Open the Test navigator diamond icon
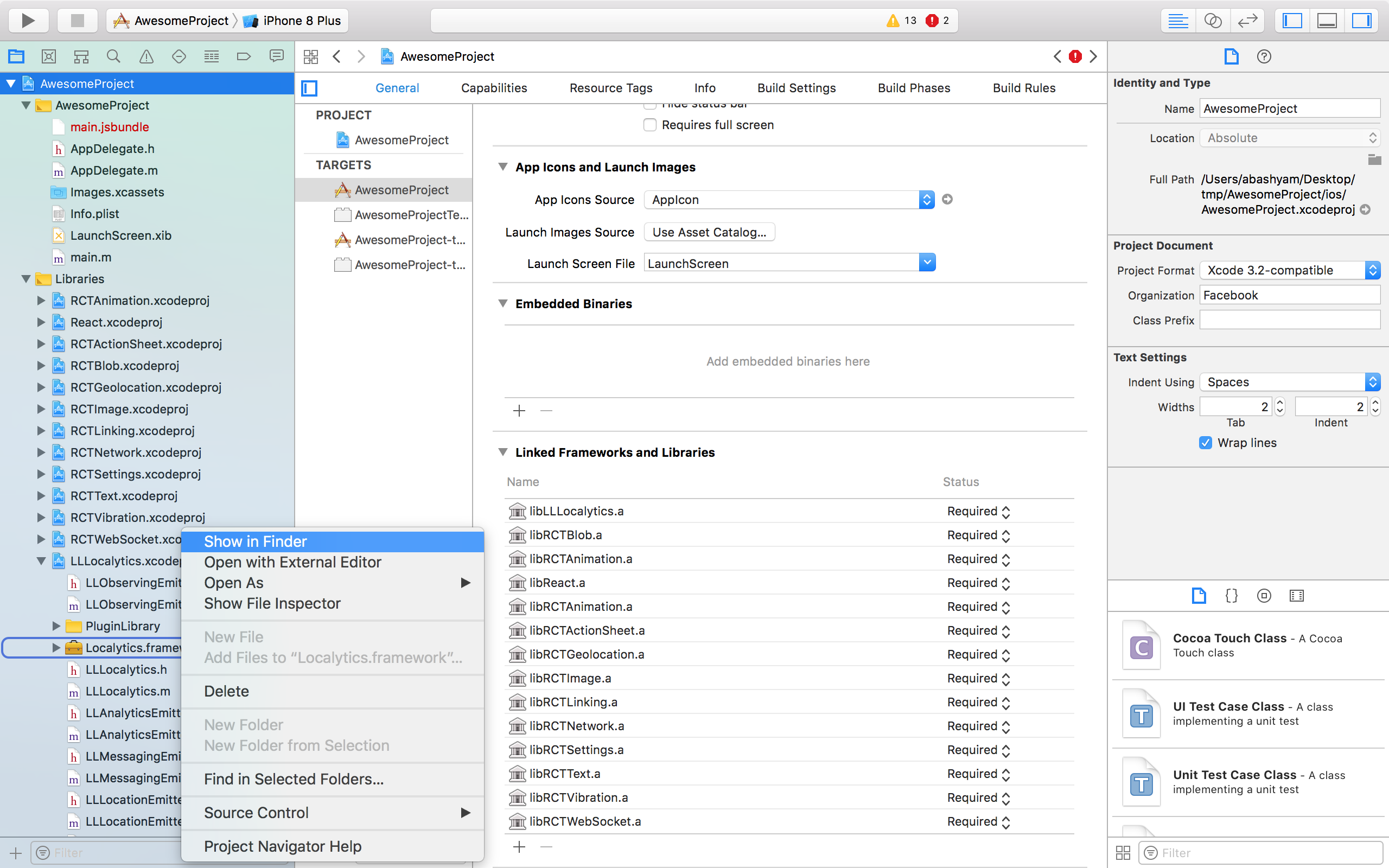This screenshot has height=868, width=1389. pyautogui.click(x=179, y=56)
